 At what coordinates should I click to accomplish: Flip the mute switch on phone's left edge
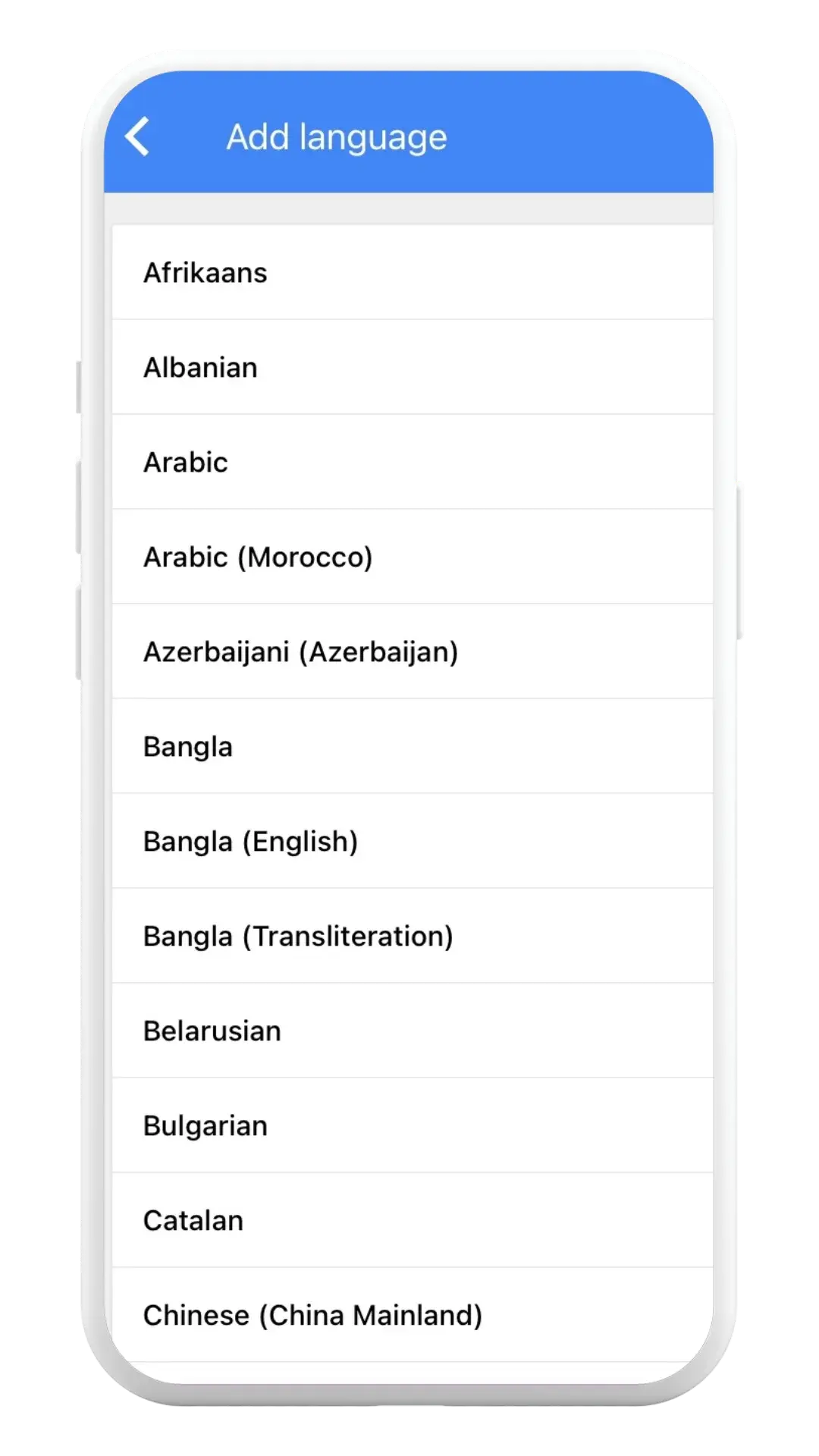coord(77,388)
